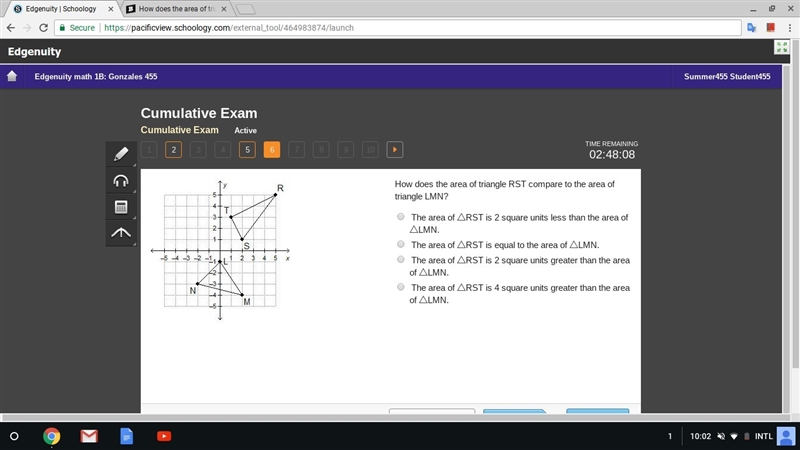The width and height of the screenshot is (800, 450).
Task: Click the notification count 1
Action: click(670, 436)
